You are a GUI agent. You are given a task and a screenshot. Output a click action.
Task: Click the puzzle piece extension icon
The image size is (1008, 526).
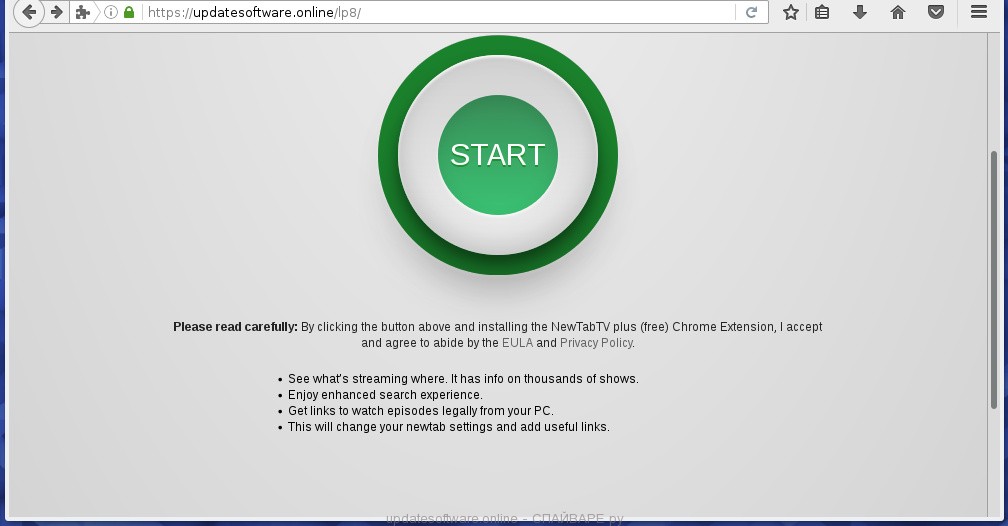83,13
